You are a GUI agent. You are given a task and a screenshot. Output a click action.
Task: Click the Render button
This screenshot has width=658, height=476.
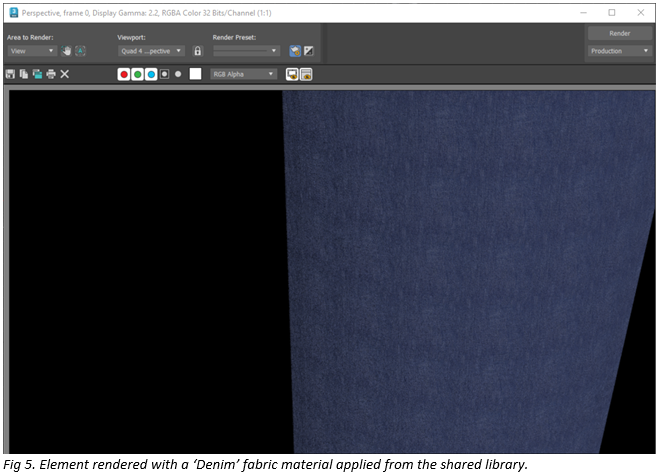click(x=619, y=33)
